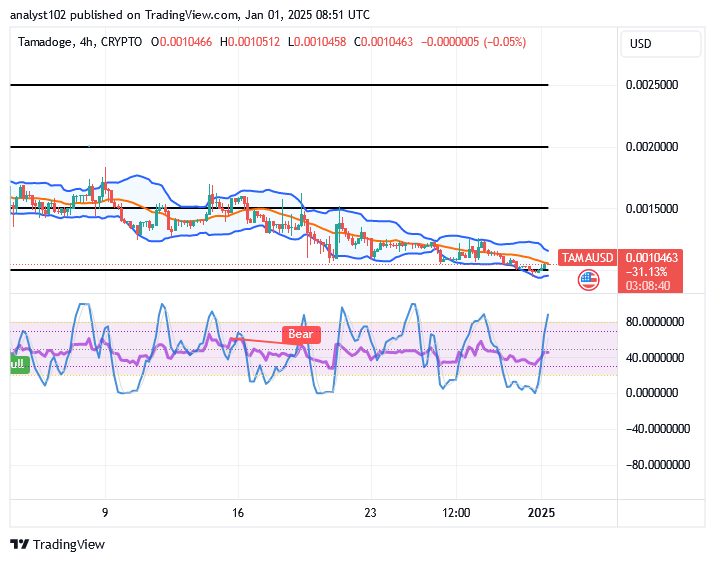This screenshot has height=562, width=715.
Task: Click the red Bear signal label
Action: point(301,334)
